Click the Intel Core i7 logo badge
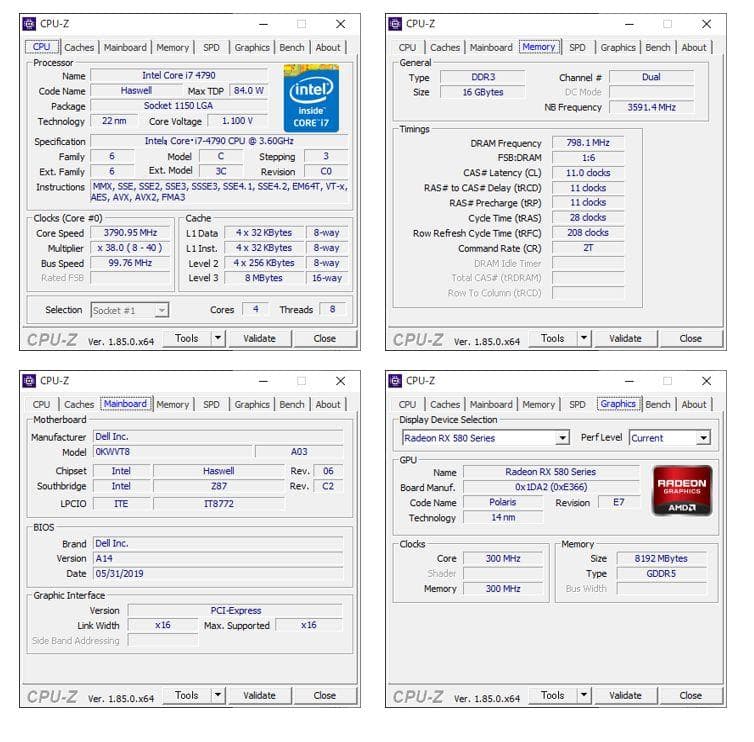This screenshot has height=742, width=754. pos(311,98)
